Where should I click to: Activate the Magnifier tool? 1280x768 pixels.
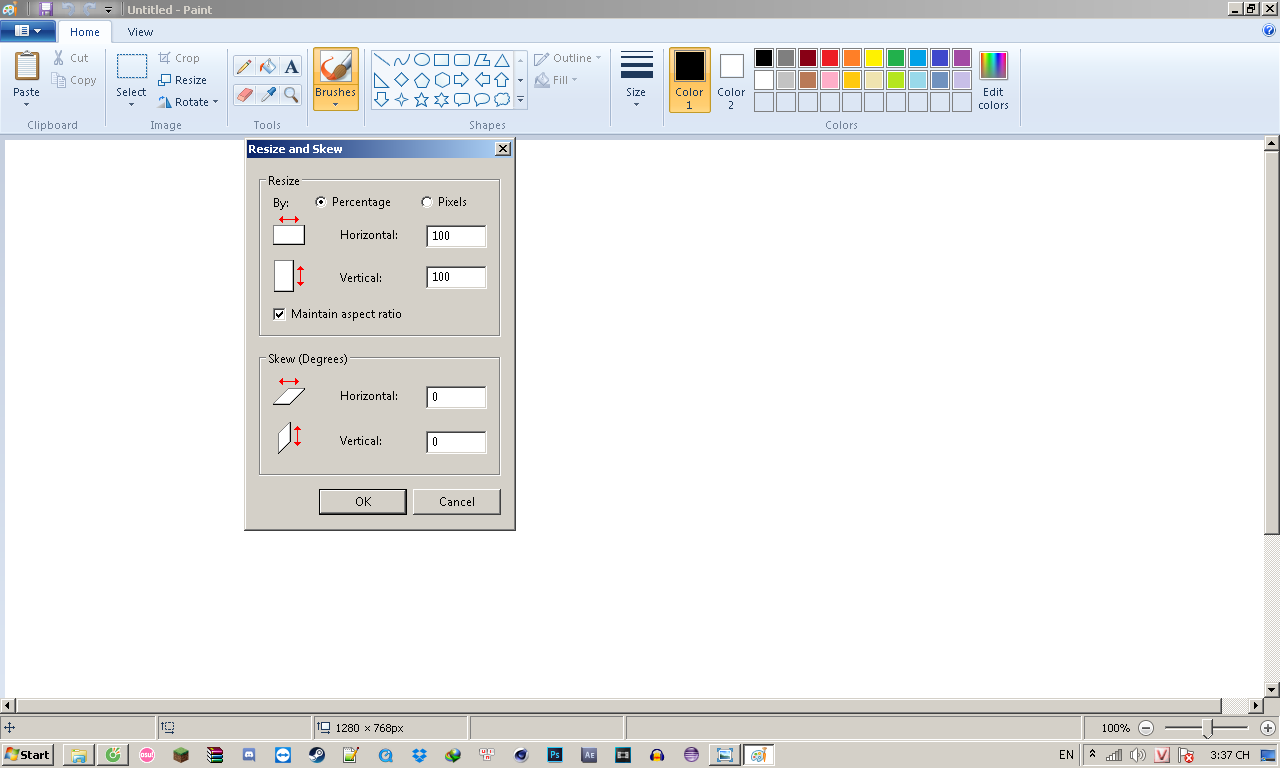click(291, 95)
